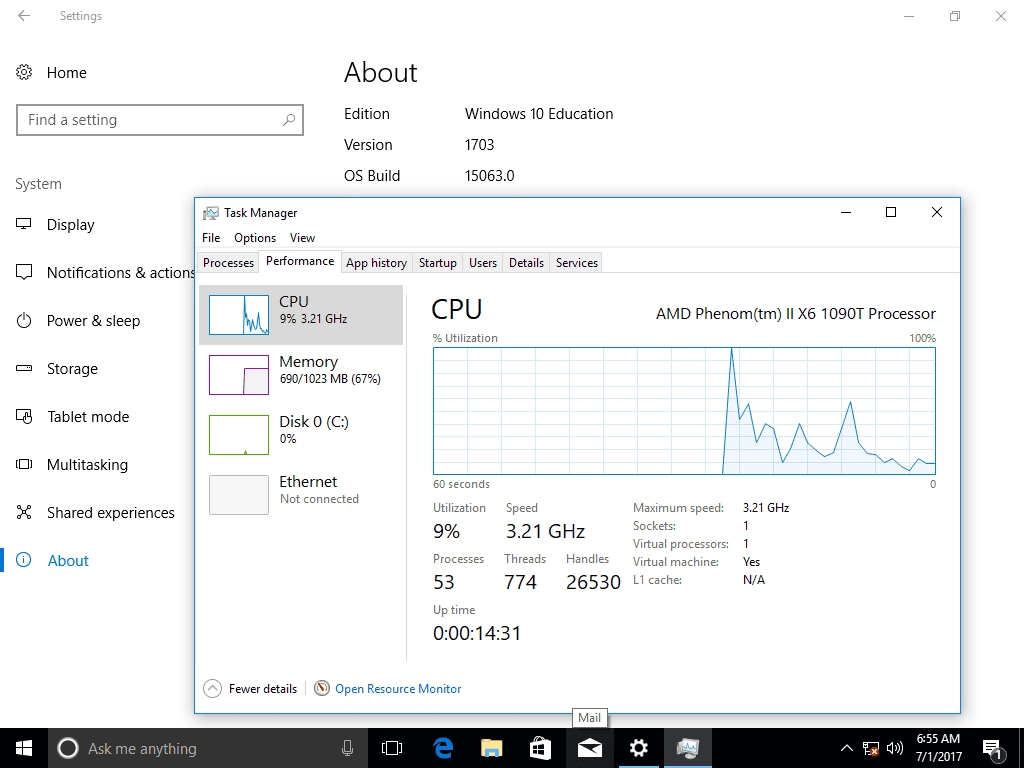The height and width of the screenshot is (768, 1024).
Task: Show hidden tray icons chevron
Action: pos(846,748)
